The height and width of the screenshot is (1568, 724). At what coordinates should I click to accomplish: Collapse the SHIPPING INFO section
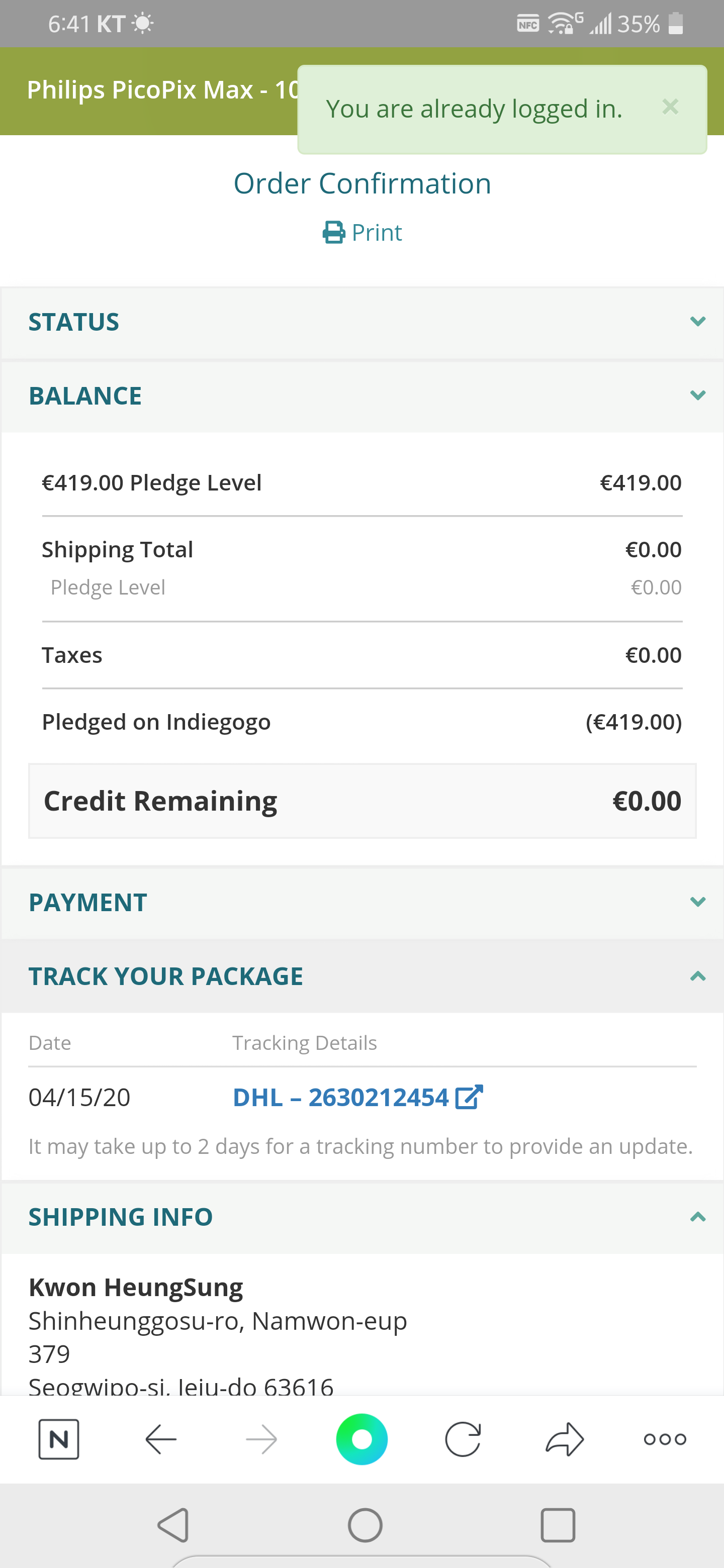click(x=698, y=1217)
